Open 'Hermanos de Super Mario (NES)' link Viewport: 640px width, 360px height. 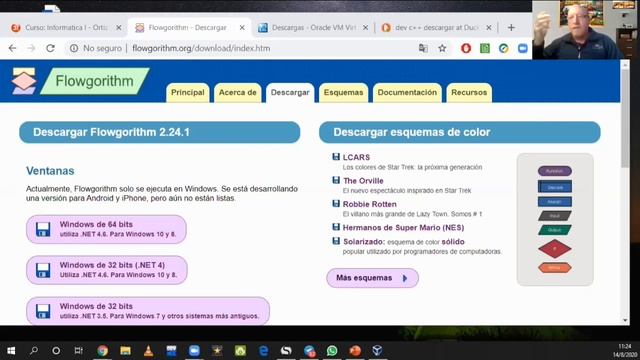(x=403, y=227)
